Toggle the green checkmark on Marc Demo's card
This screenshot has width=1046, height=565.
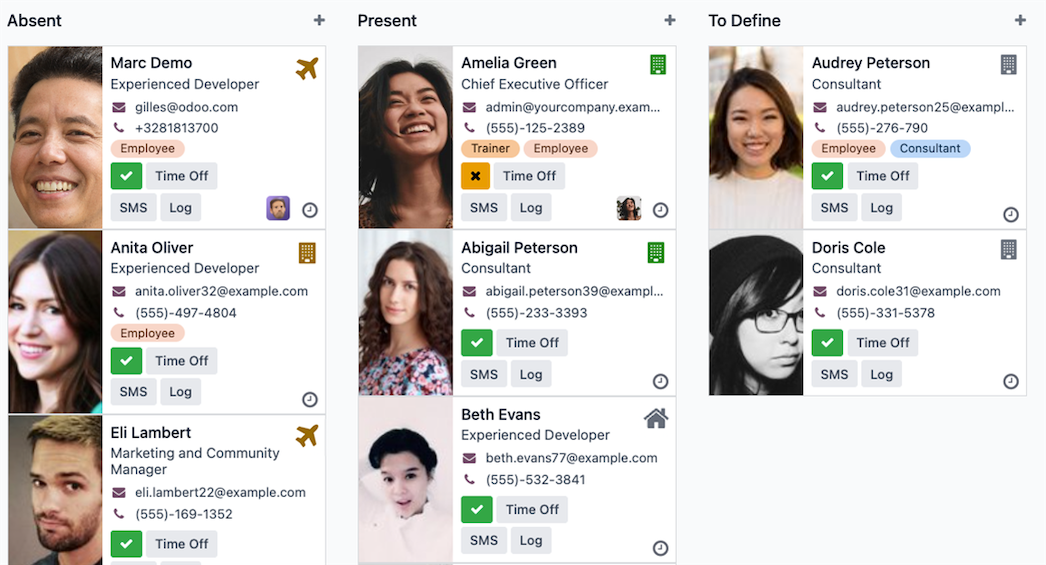tap(126, 176)
